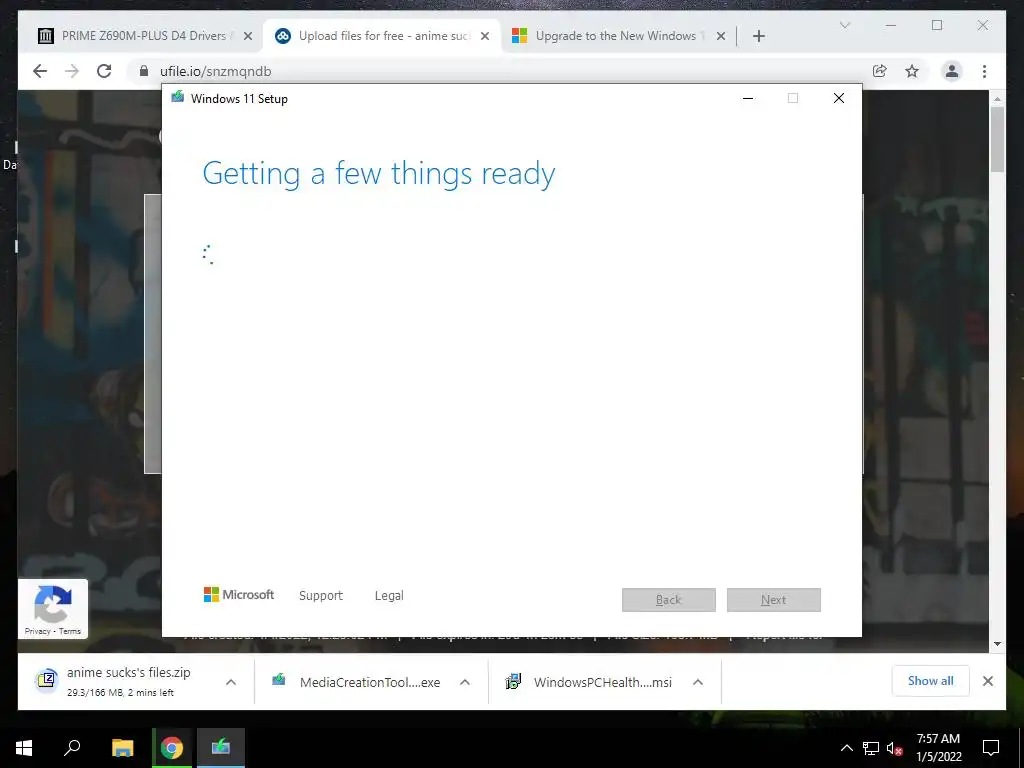1024x768 pixels.
Task: Close the PRIME Z690M-PLUS tab
Action: [x=248, y=36]
